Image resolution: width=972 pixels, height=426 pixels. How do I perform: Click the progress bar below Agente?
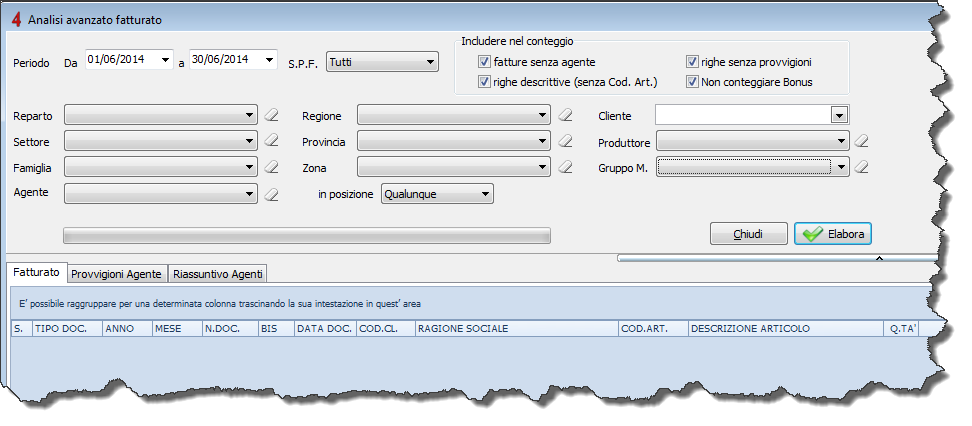pos(306,235)
